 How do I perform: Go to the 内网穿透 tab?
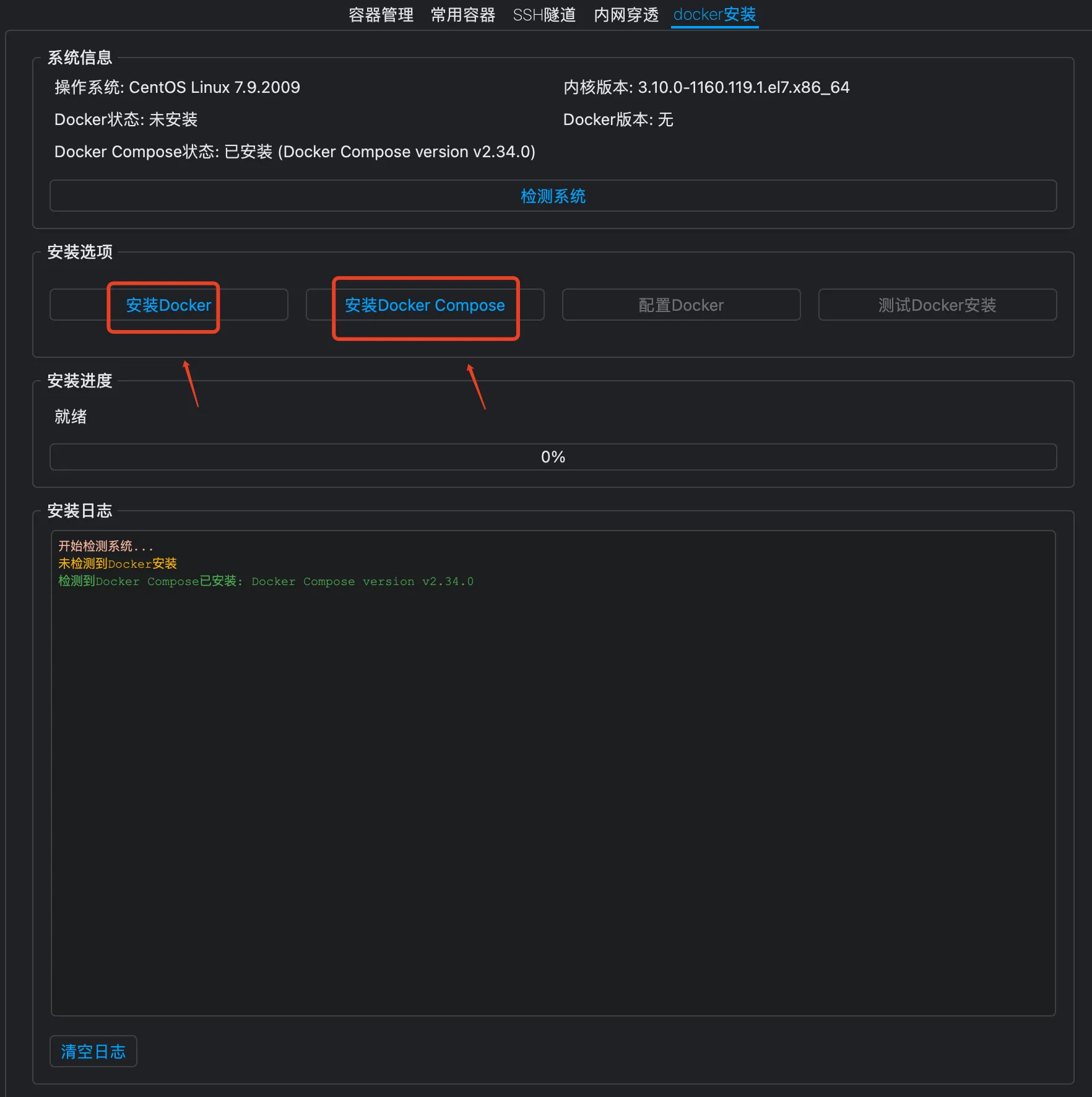(x=626, y=15)
